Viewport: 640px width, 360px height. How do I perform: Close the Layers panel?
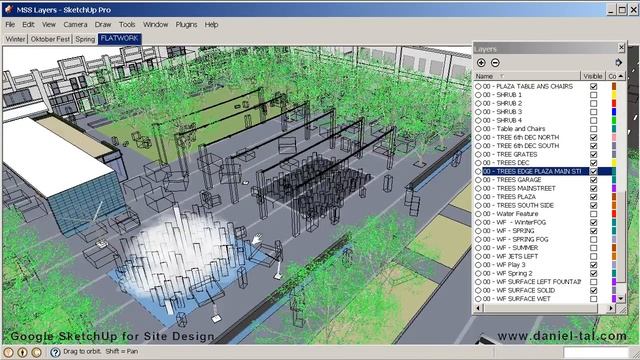[621, 48]
